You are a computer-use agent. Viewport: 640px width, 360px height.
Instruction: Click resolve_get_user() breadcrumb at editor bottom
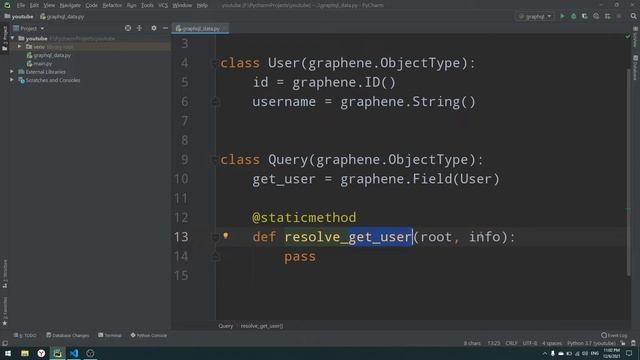pyautogui.click(x=262, y=326)
